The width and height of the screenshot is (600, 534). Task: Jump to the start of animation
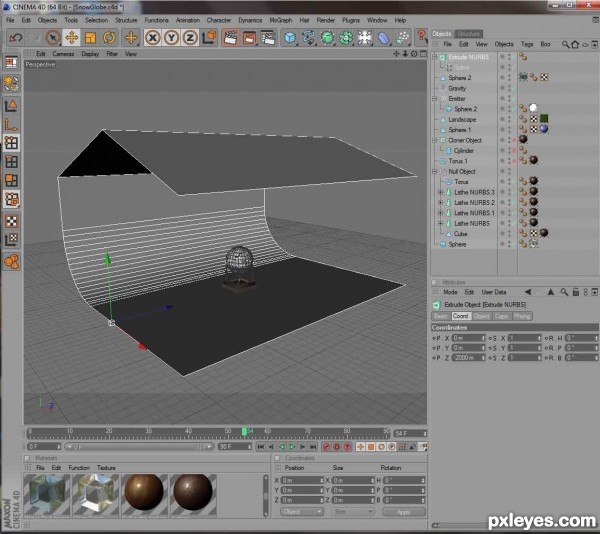coord(261,446)
